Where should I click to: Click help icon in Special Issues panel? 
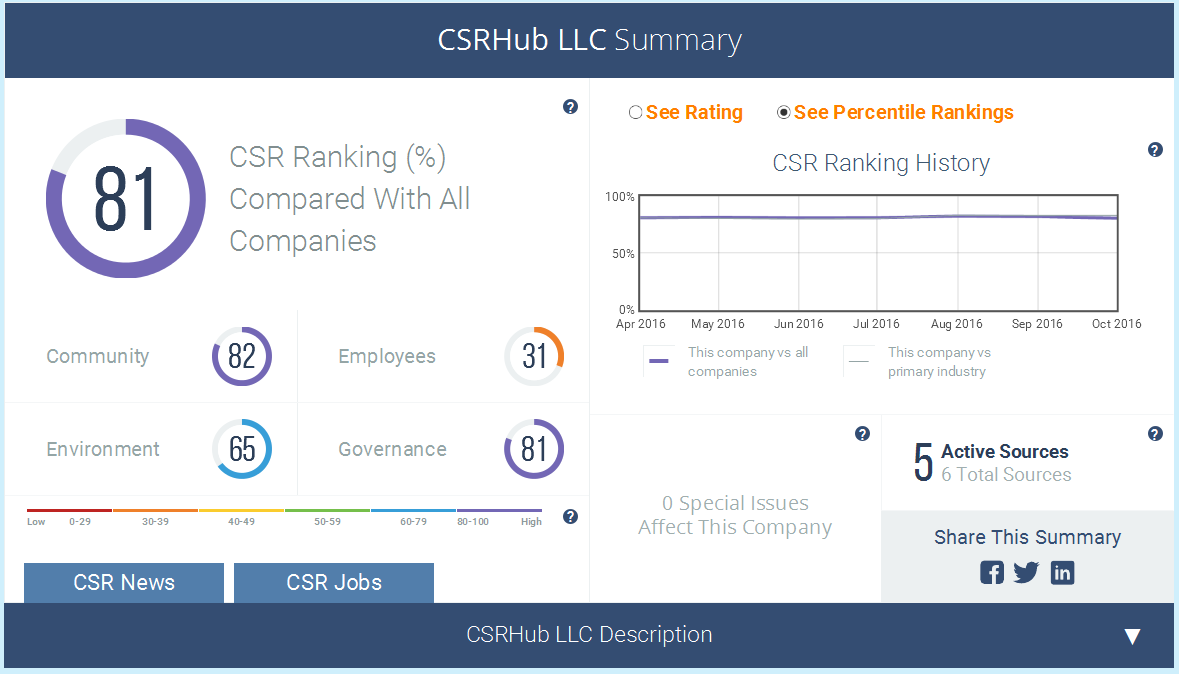(862, 433)
